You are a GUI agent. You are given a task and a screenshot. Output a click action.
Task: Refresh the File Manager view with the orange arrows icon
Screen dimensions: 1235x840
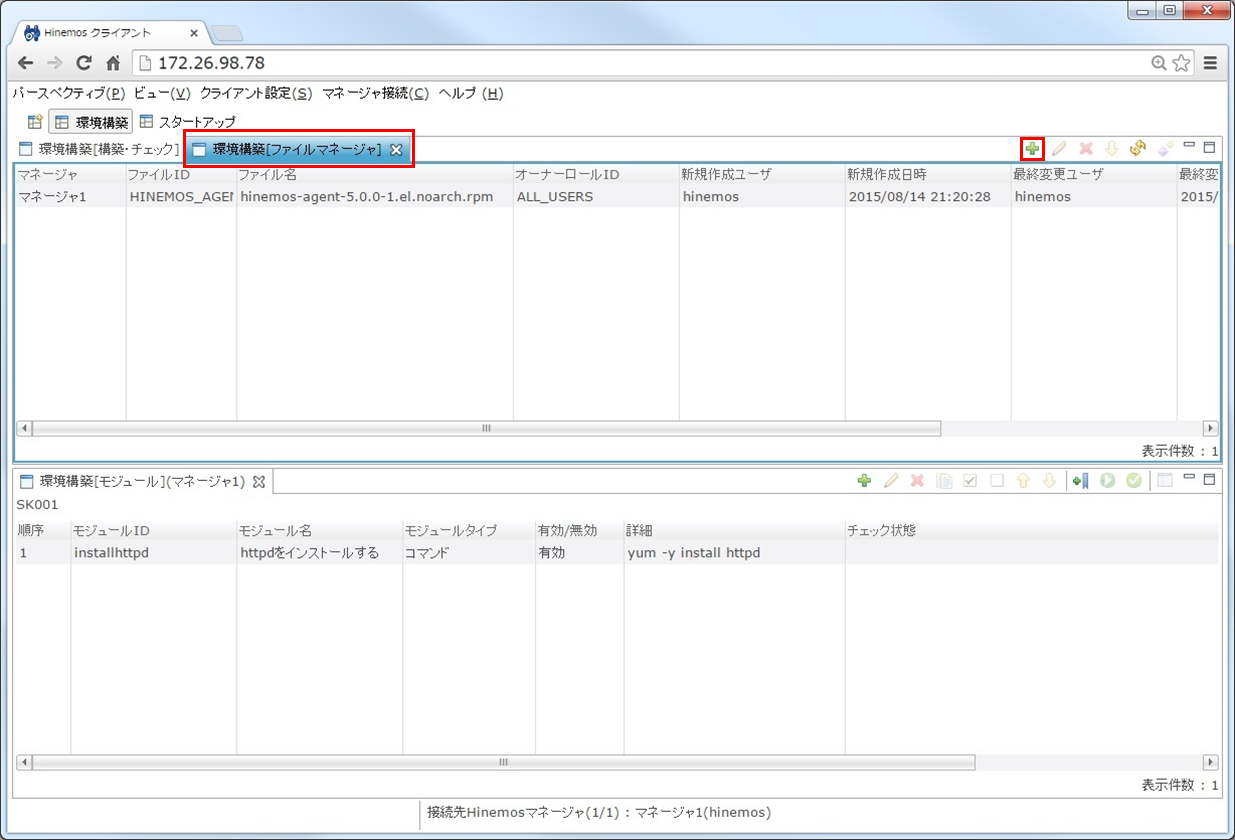[x=1137, y=149]
